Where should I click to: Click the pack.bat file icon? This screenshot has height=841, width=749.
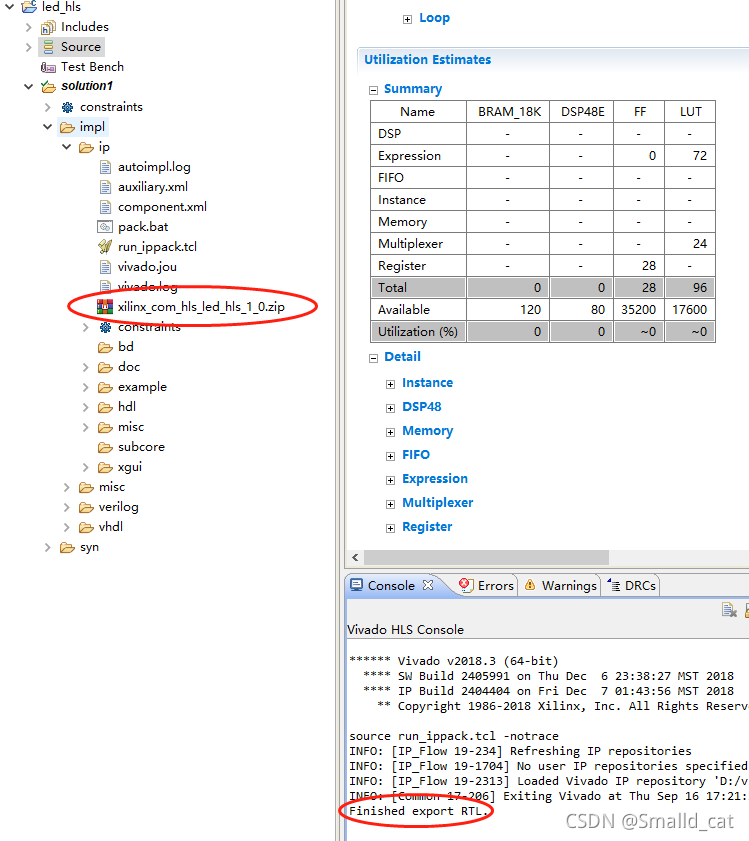pyautogui.click(x=105, y=227)
